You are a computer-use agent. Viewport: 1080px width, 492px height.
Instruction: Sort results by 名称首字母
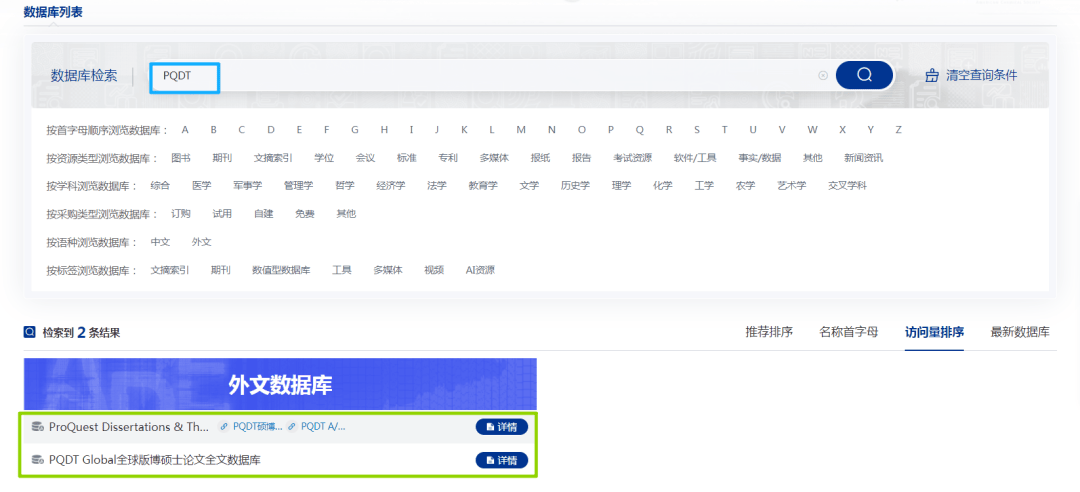pyautogui.click(x=849, y=332)
